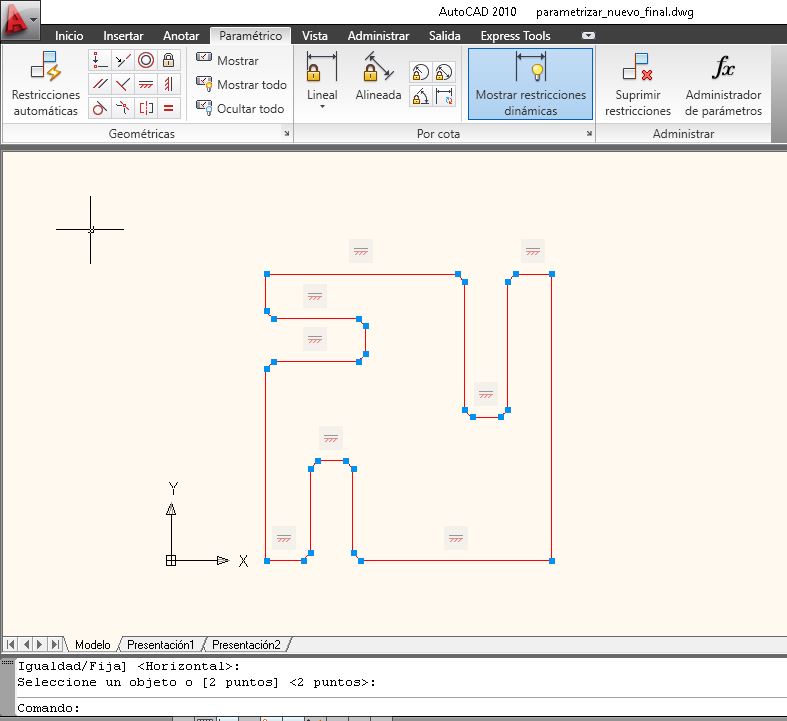Click the Alineada dimensional constraint tool
This screenshot has width=787, height=721.
(x=378, y=75)
